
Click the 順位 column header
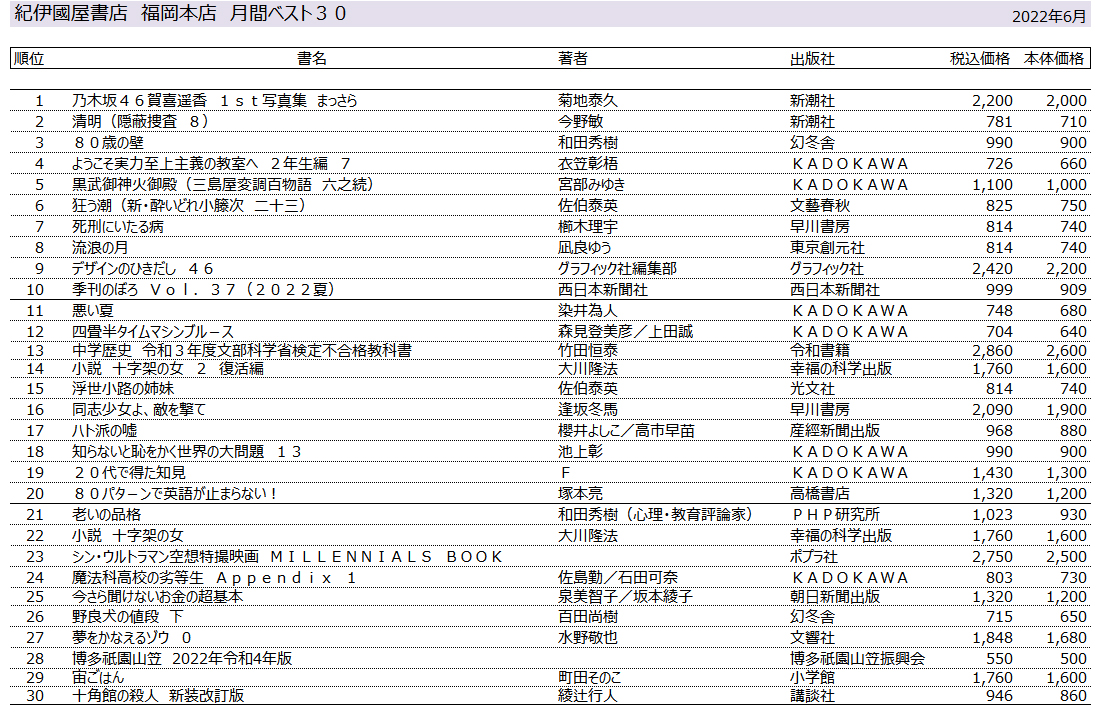coord(29,58)
